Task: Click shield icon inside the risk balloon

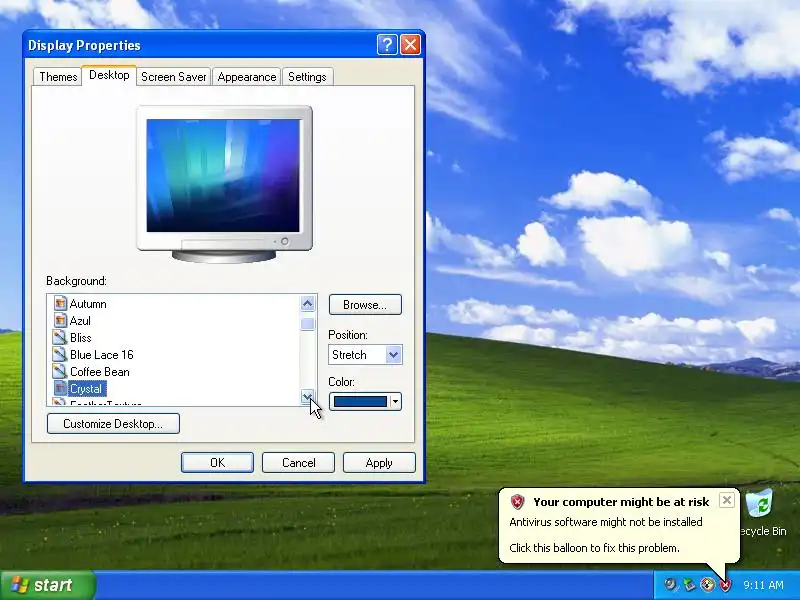Action: tap(517, 502)
